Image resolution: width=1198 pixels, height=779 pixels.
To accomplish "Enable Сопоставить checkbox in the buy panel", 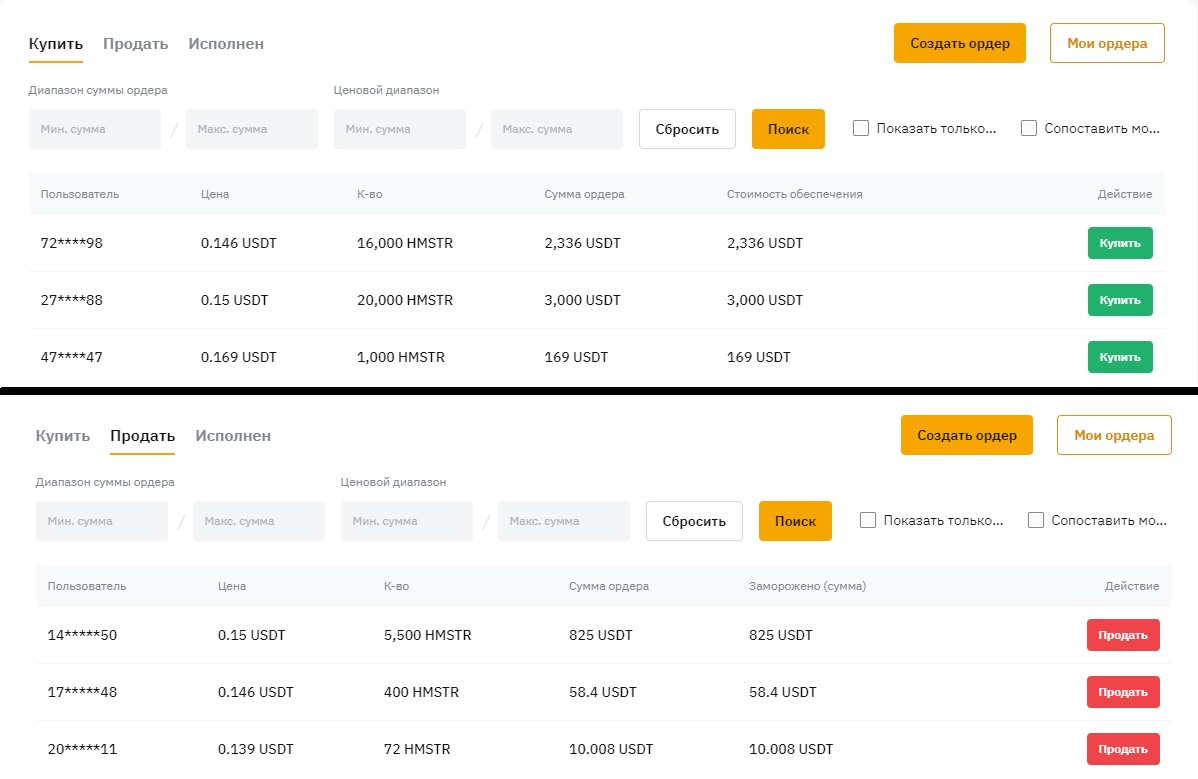I will [1029, 128].
